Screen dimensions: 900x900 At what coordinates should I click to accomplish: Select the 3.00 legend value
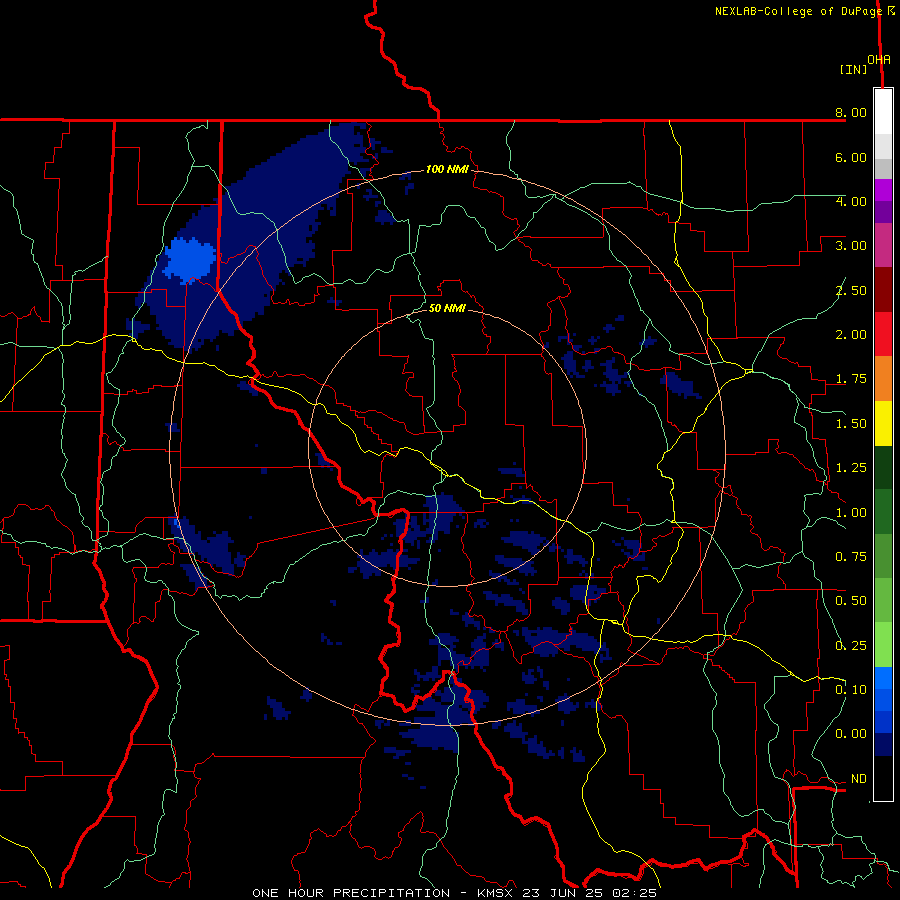coord(851,246)
